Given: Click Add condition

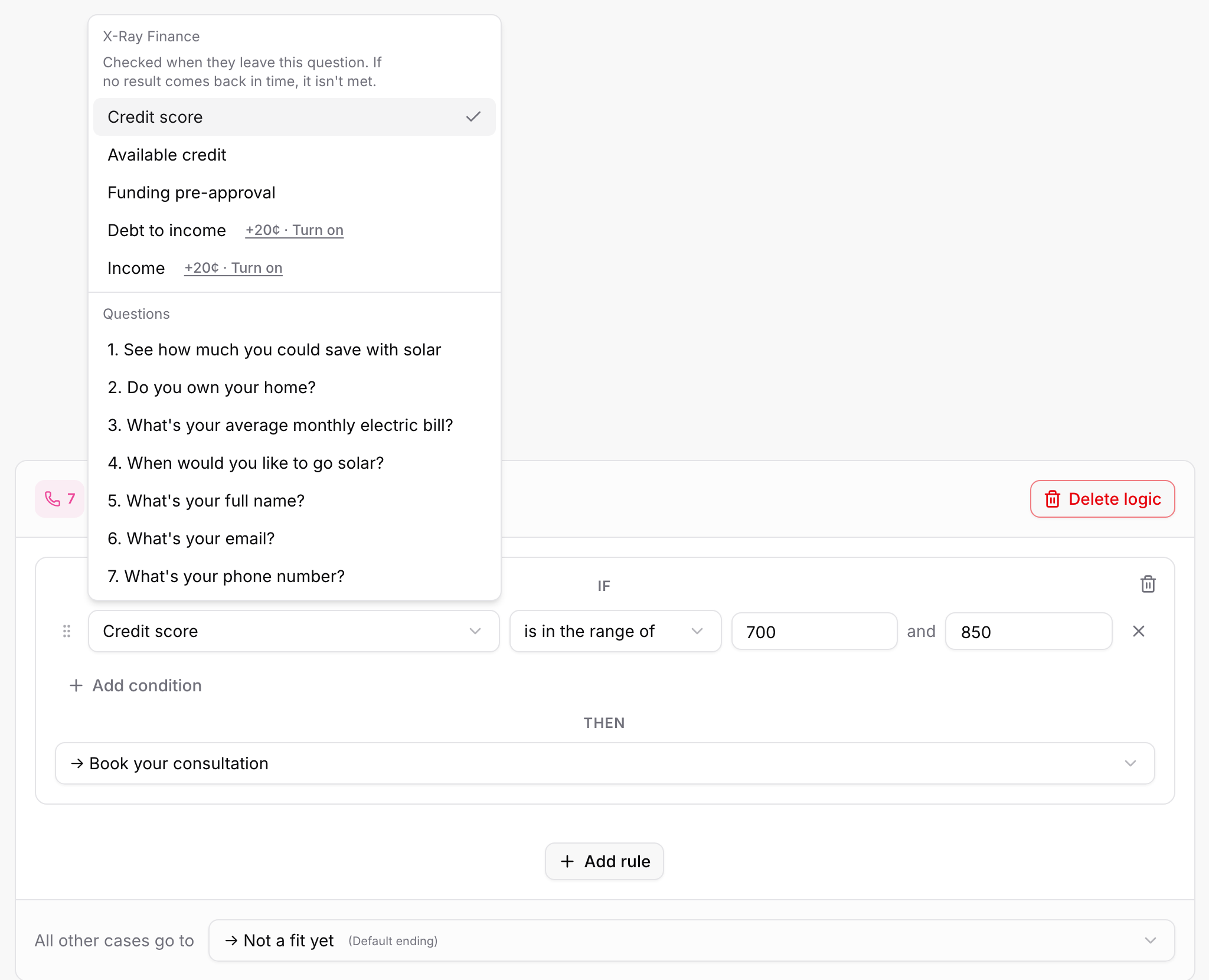Looking at the screenshot, I should pyautogui.click(x=135, y=685).
